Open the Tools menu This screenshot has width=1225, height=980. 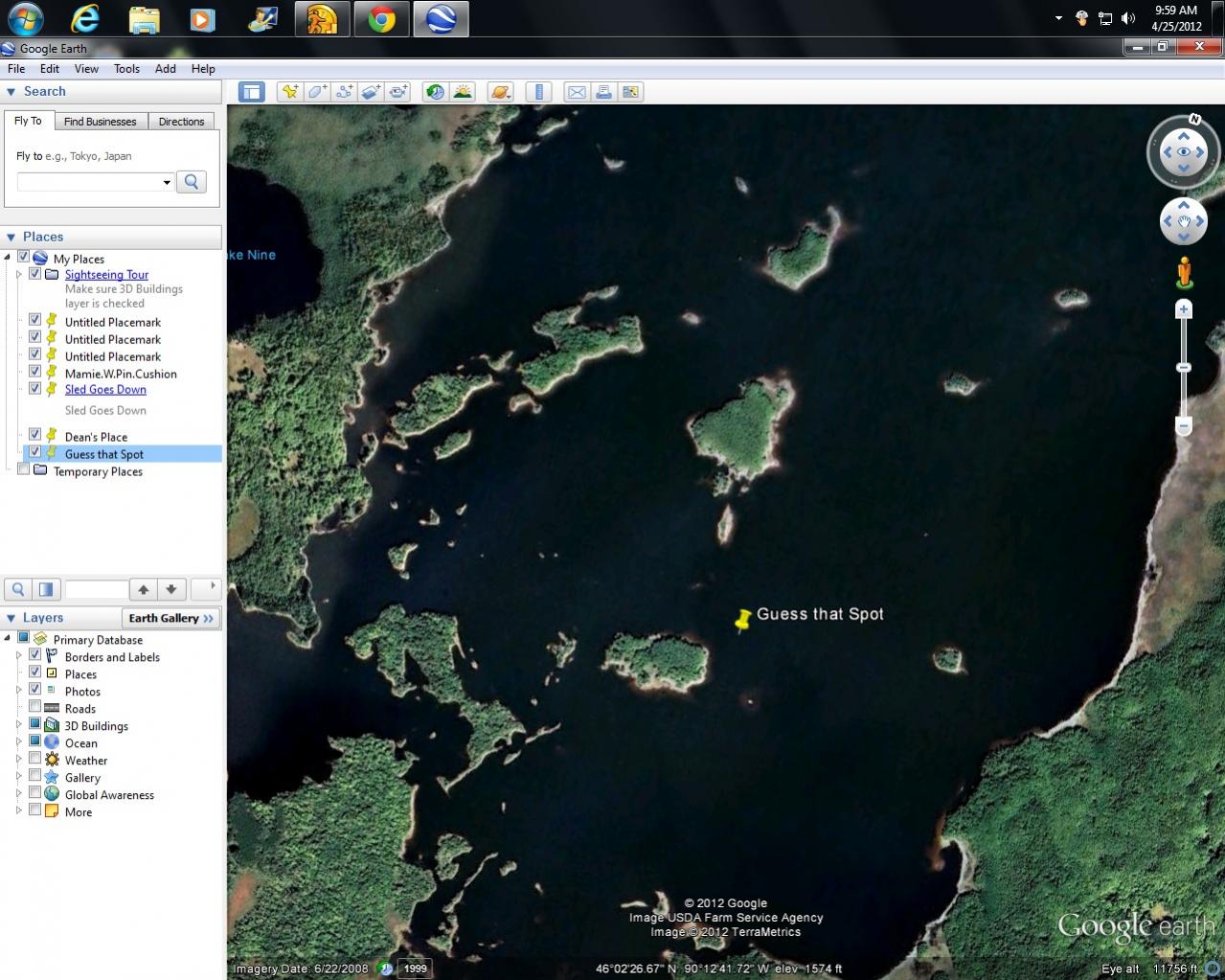(126, 69)
